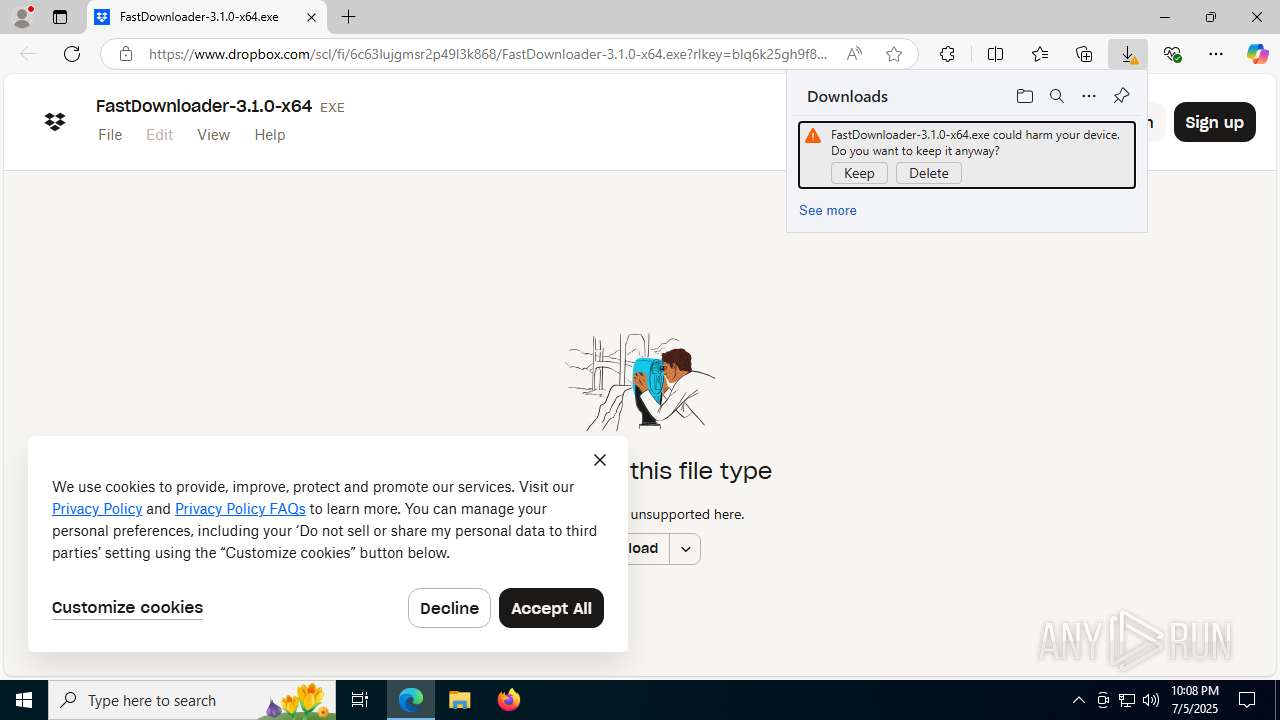
Task: Click See more in Downloads
Action: [828, 210]
